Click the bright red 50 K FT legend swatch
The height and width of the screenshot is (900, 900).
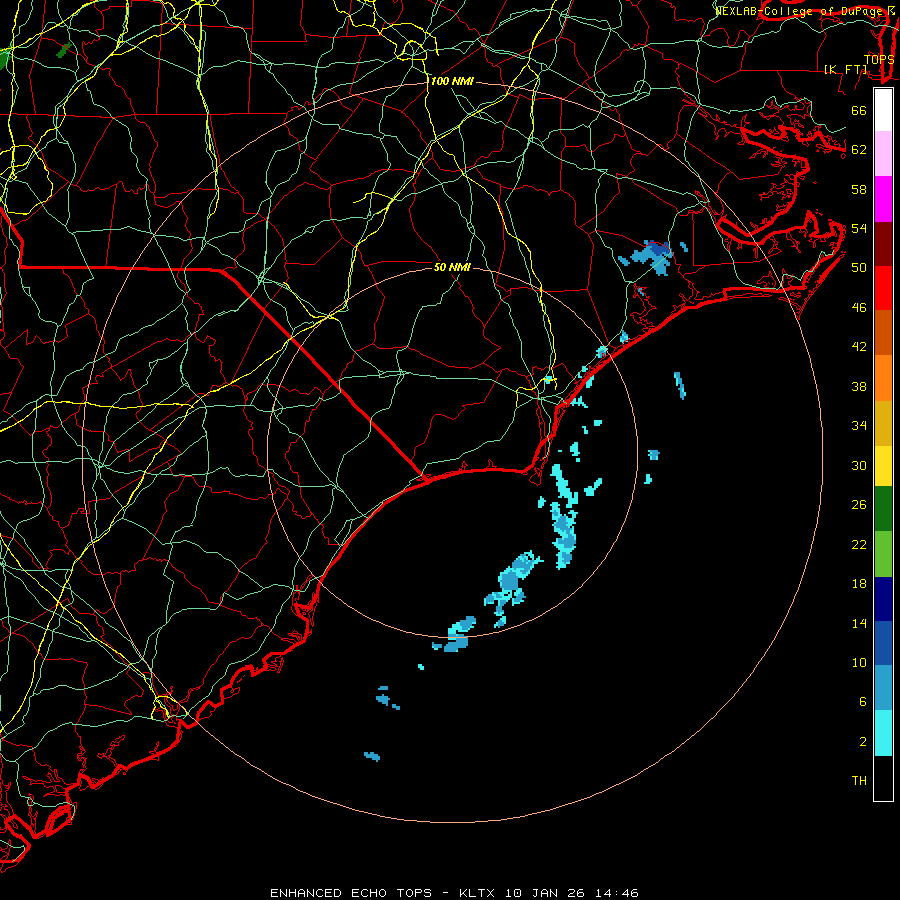(x=883, y=288)
